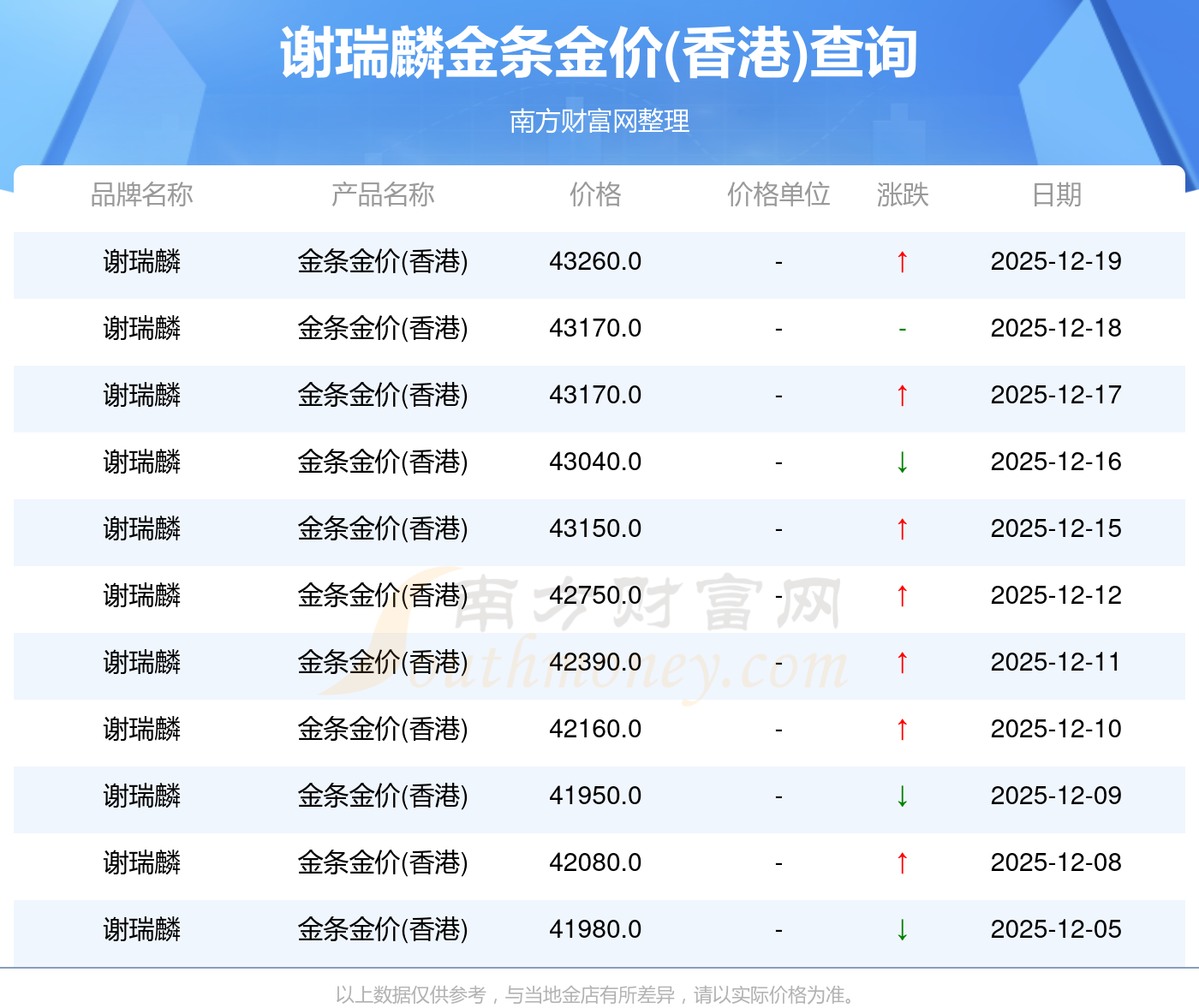Select the date 2025-12-17
The height and width of the screenshot is (1008, 1199).
[x=1056, y=395]
